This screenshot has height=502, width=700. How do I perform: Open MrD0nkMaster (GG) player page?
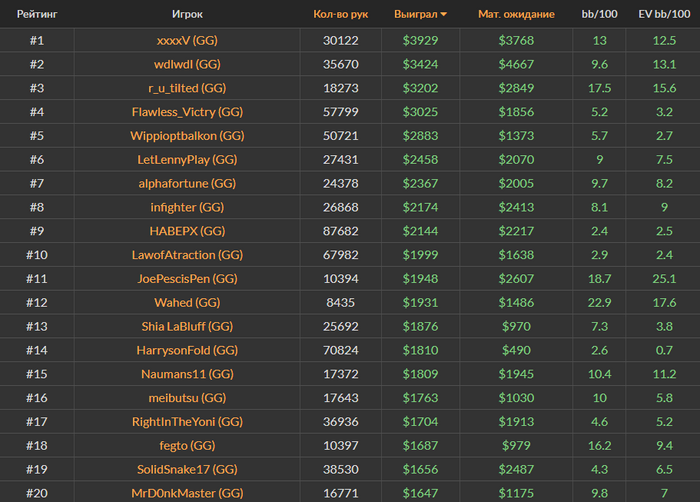click(187, 493)
